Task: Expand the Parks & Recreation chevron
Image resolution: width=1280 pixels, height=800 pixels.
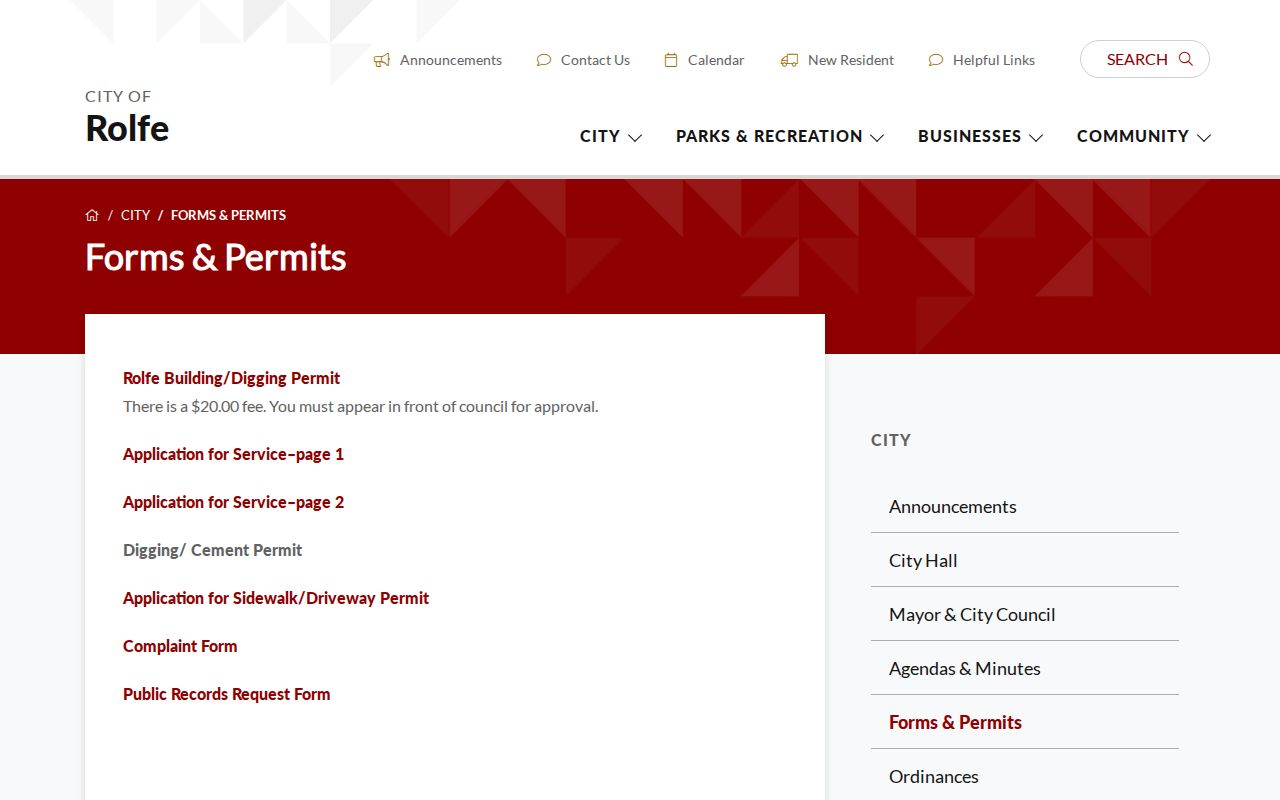Action: [x=877, y=137]
